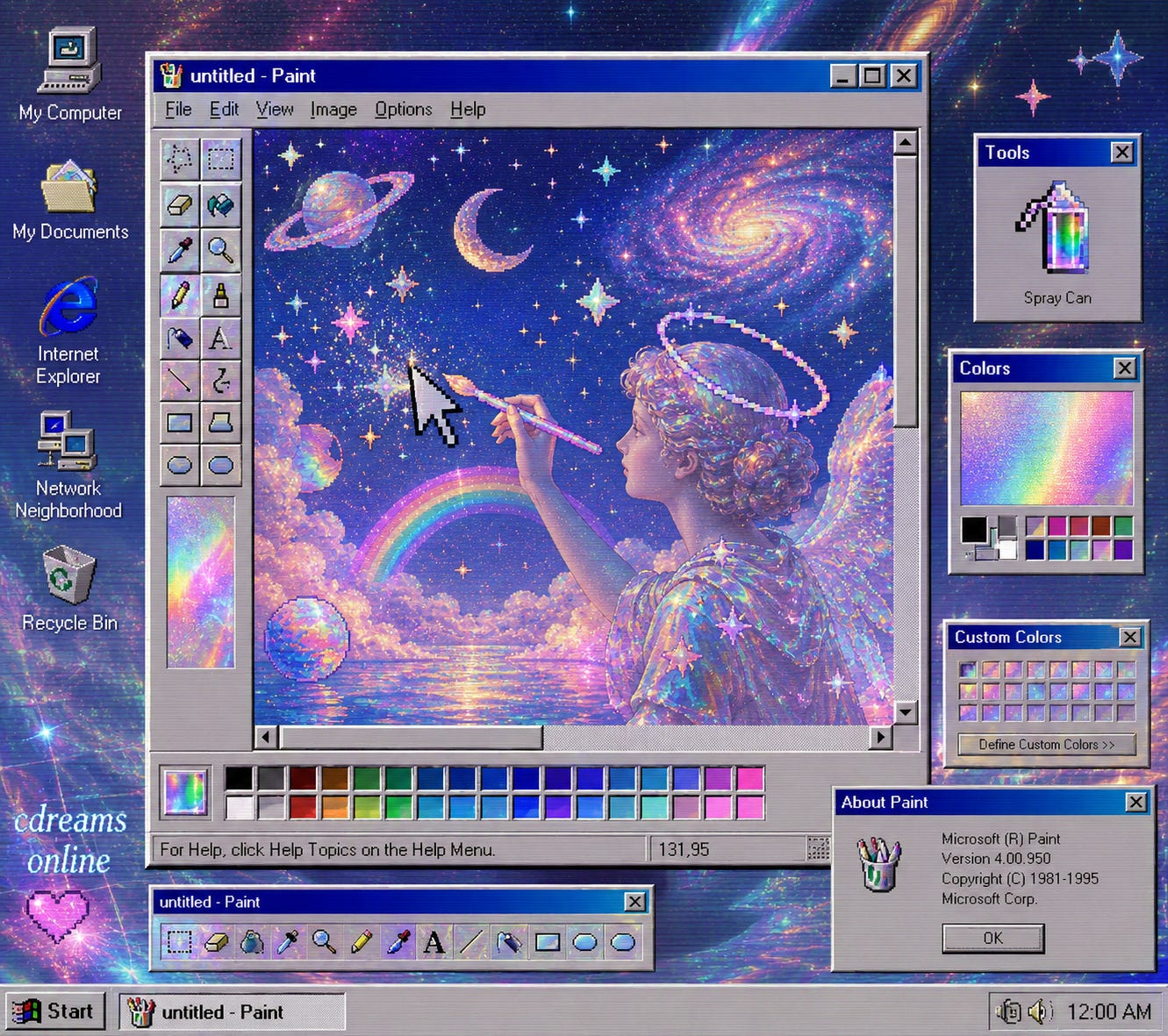This screenshot has width=1168, height=1036.
Task: Choose the eraser in the horizontal tool strip
Action: point(216,942)
